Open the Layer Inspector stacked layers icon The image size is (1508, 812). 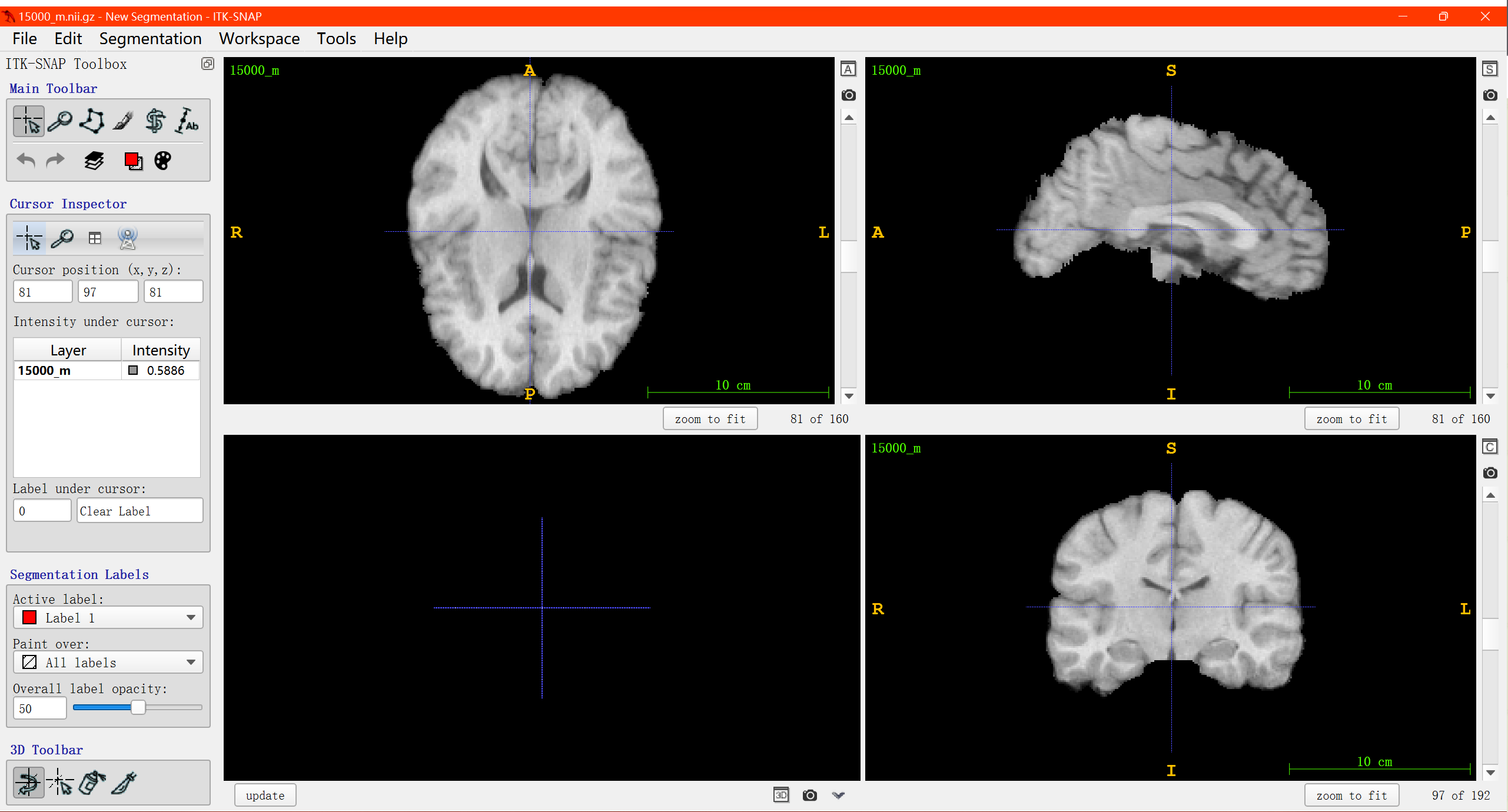click(x=94, y=160)
